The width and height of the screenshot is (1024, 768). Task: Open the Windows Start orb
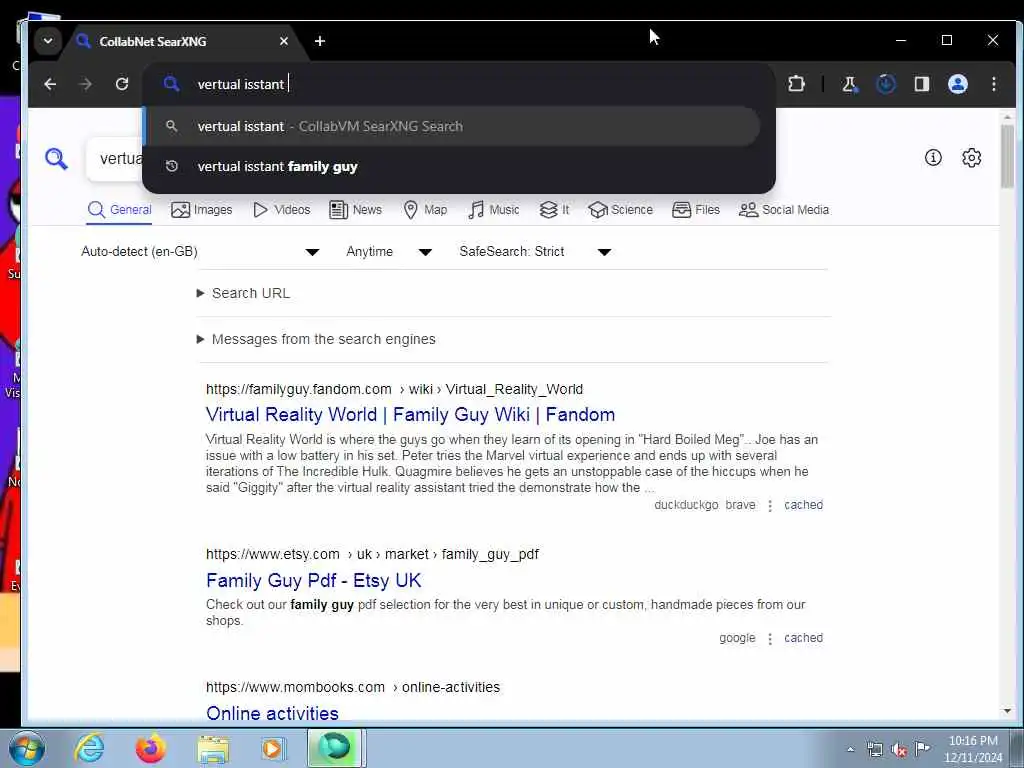tap(27, 748)
